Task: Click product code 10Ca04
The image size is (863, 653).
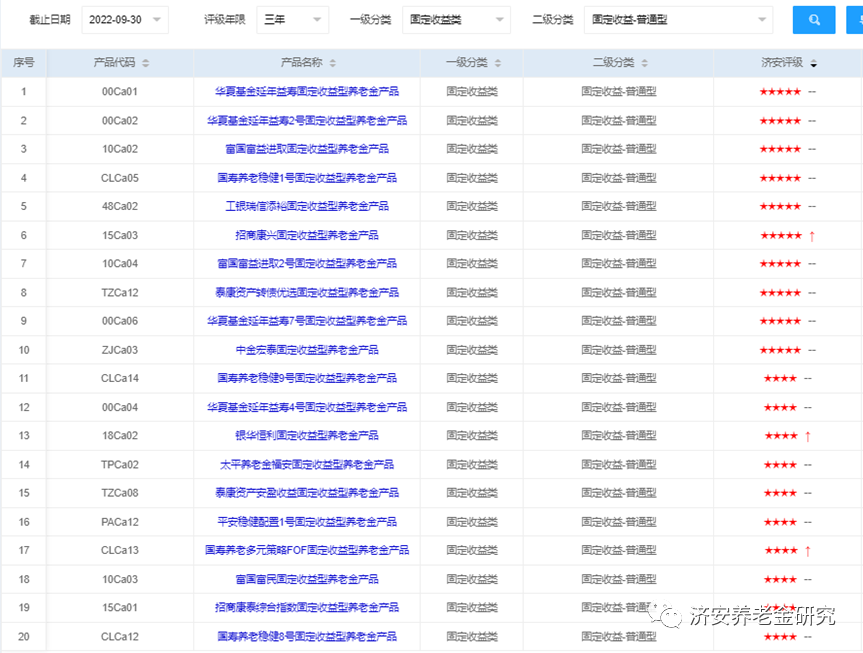Action: [119, 263]
